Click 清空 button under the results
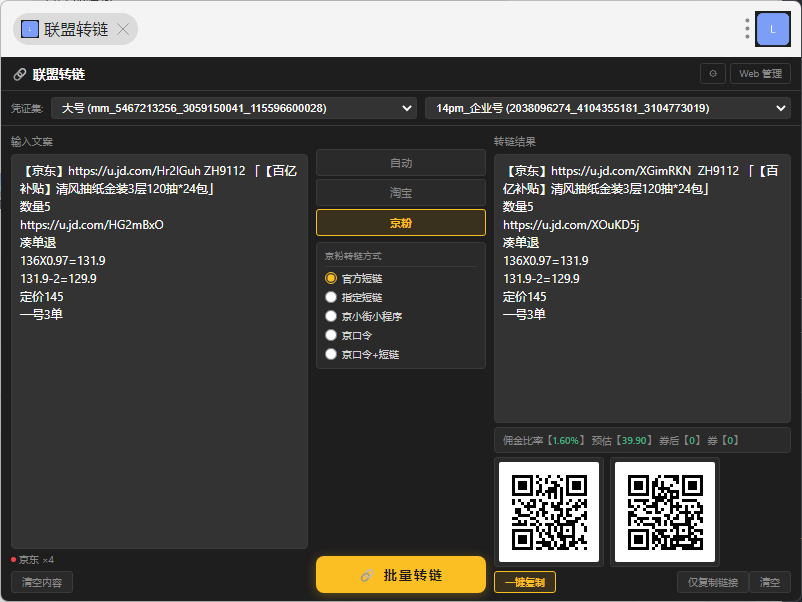802x602 pixels. pos(770,582)
